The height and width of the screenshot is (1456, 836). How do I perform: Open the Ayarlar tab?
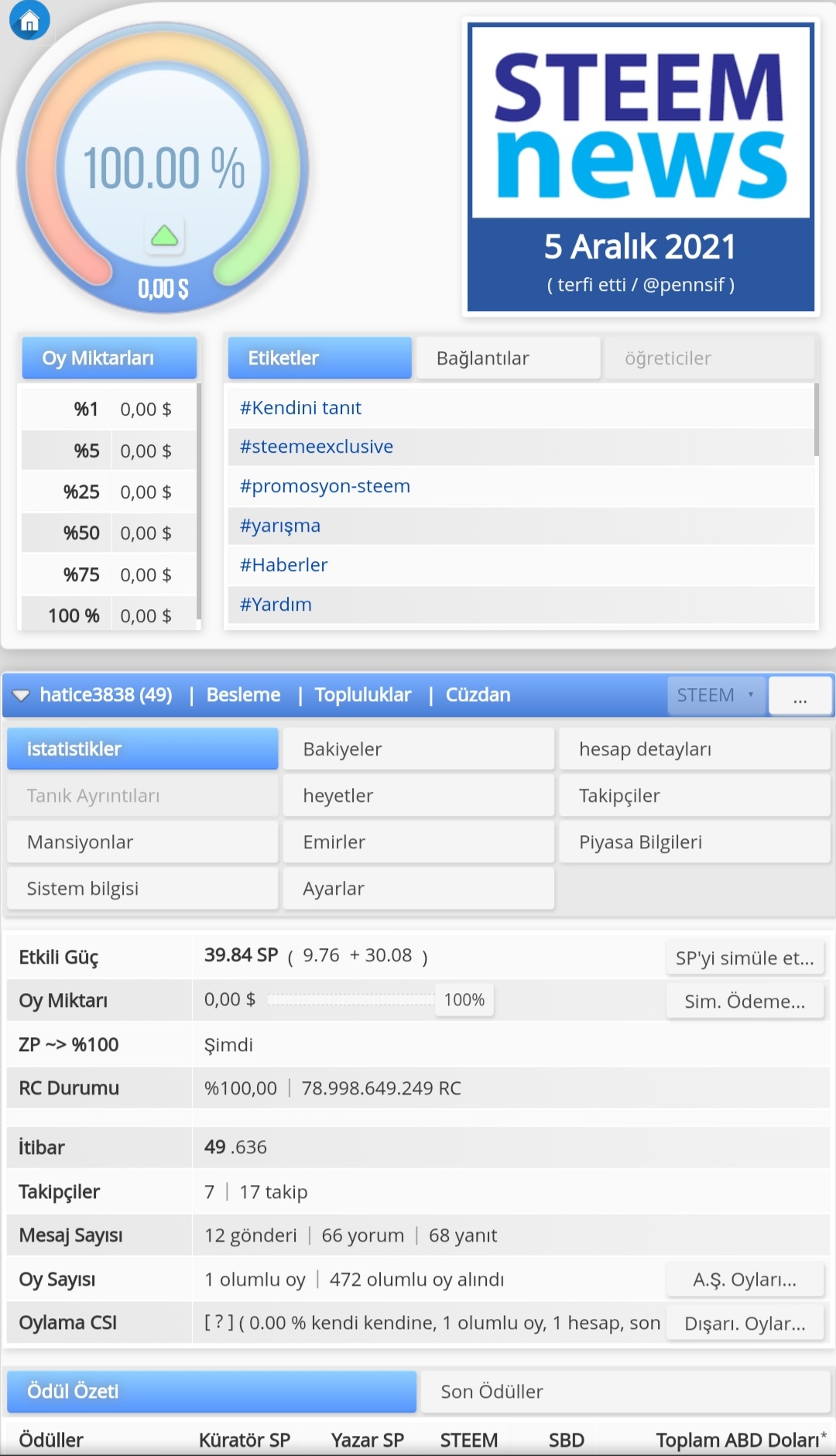[419, 888]
